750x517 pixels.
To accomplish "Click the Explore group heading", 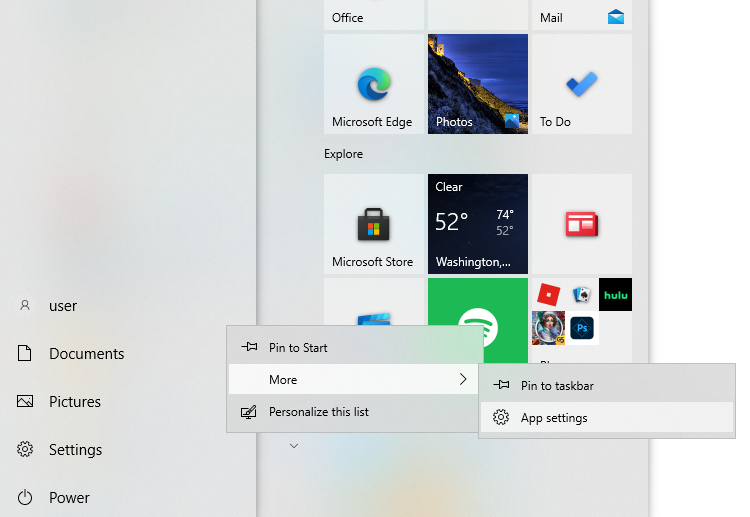I will point(343,154).
